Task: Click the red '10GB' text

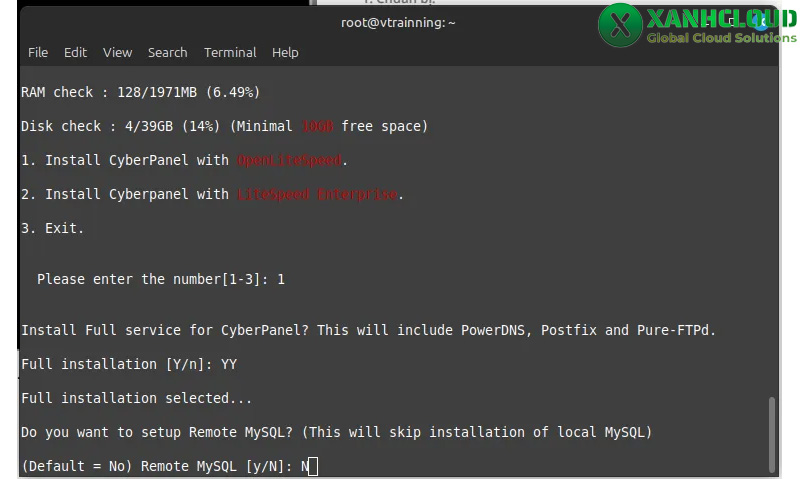Action: 317,126
